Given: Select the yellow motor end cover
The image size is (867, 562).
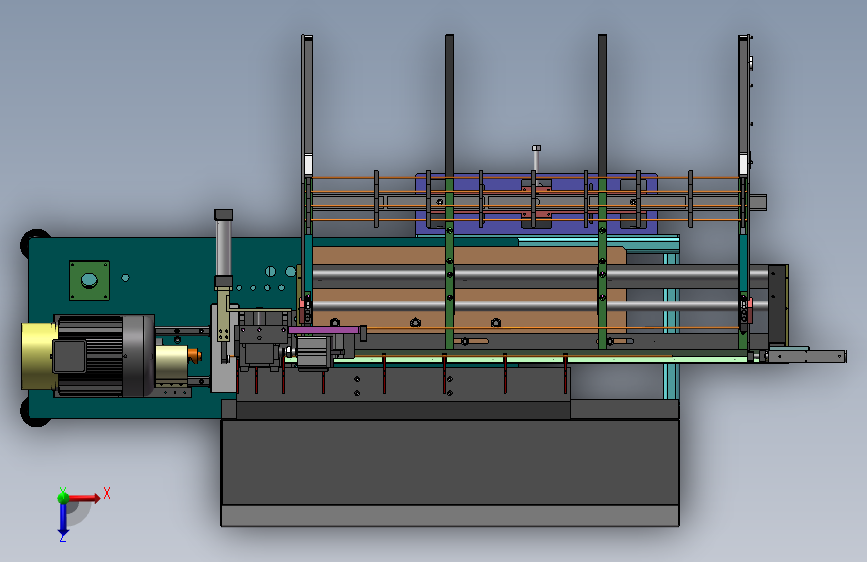Looking at the screenshot, I should (x=38, y=357).
